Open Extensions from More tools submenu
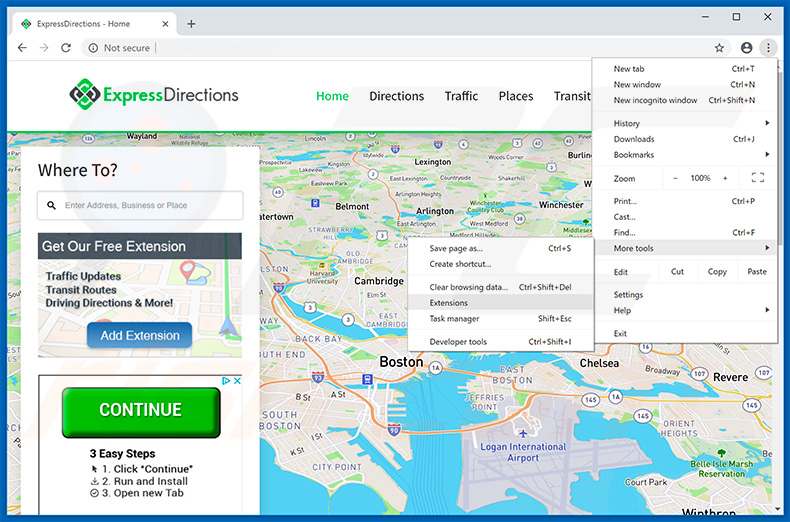This screenshot has width=790, height=522. coord(501,302)
